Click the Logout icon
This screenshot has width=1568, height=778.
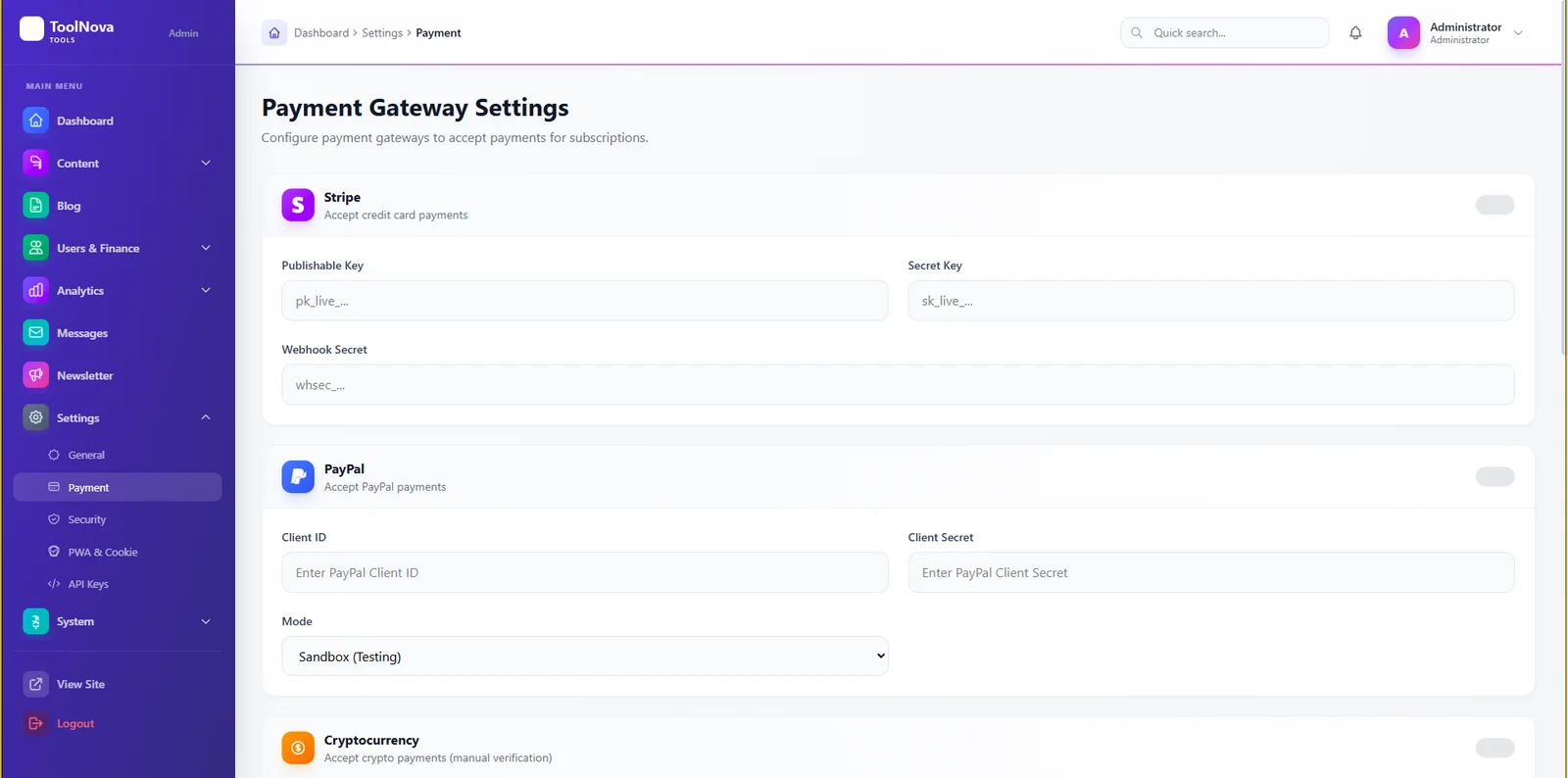coord(36,723)
